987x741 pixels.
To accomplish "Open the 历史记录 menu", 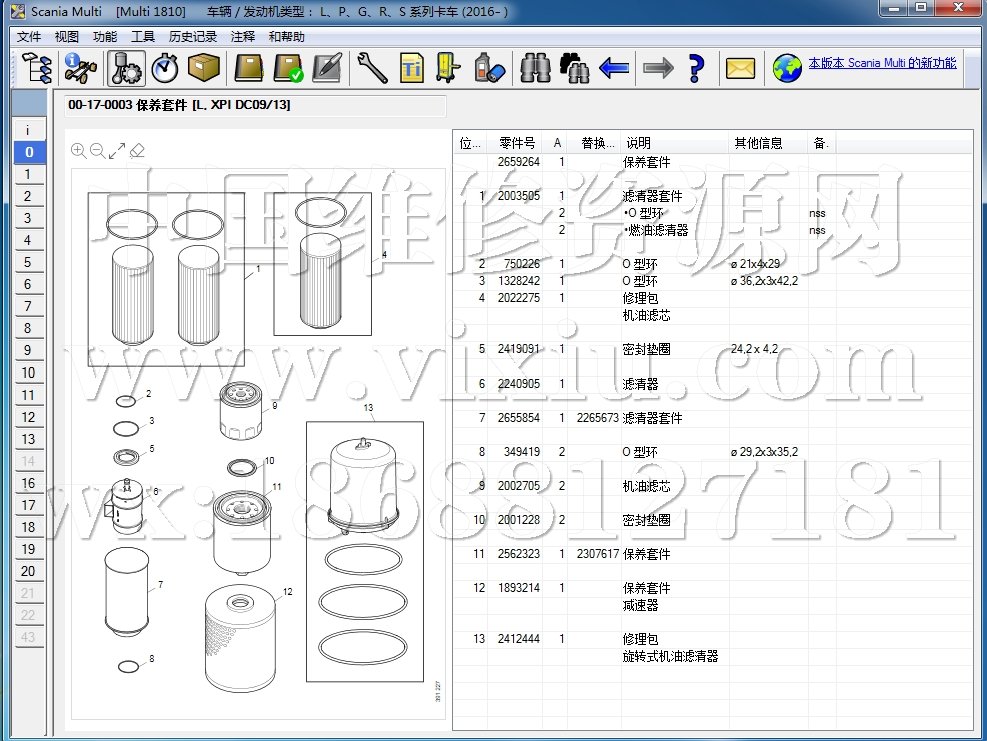I will pos(193,37).
